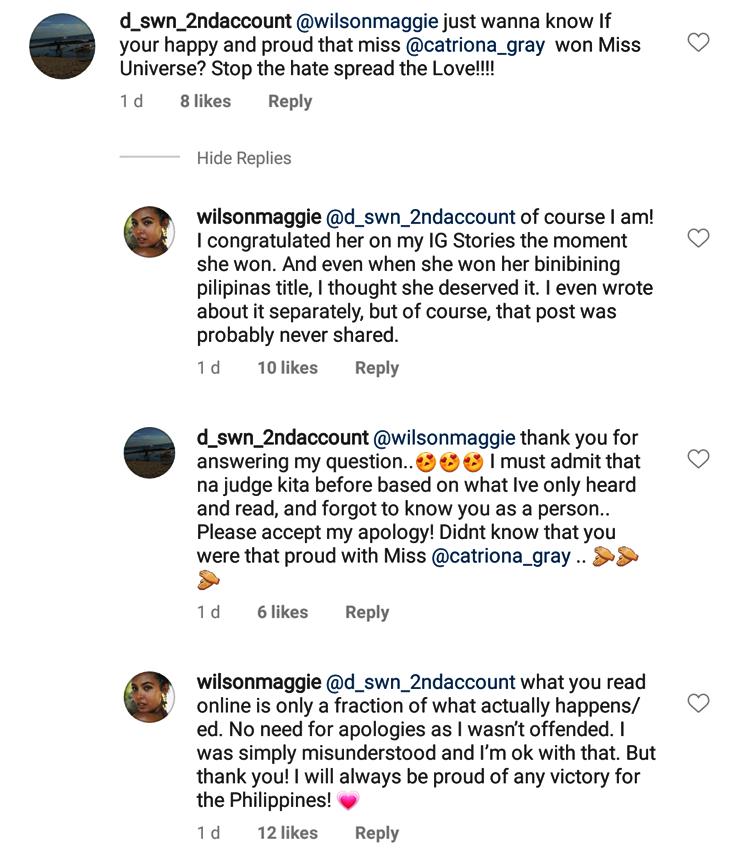Reply to the top d_swn_2ndaccount comment

click(x=290, y=101)
